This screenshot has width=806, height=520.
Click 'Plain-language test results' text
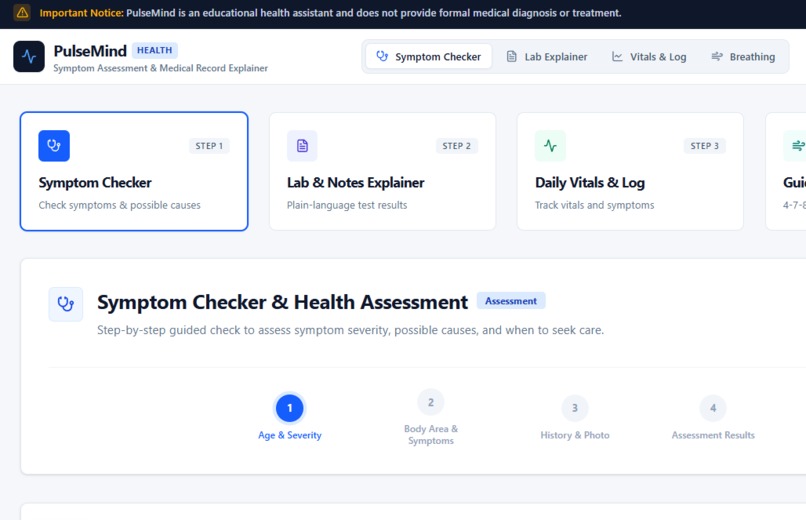[347, 205]
